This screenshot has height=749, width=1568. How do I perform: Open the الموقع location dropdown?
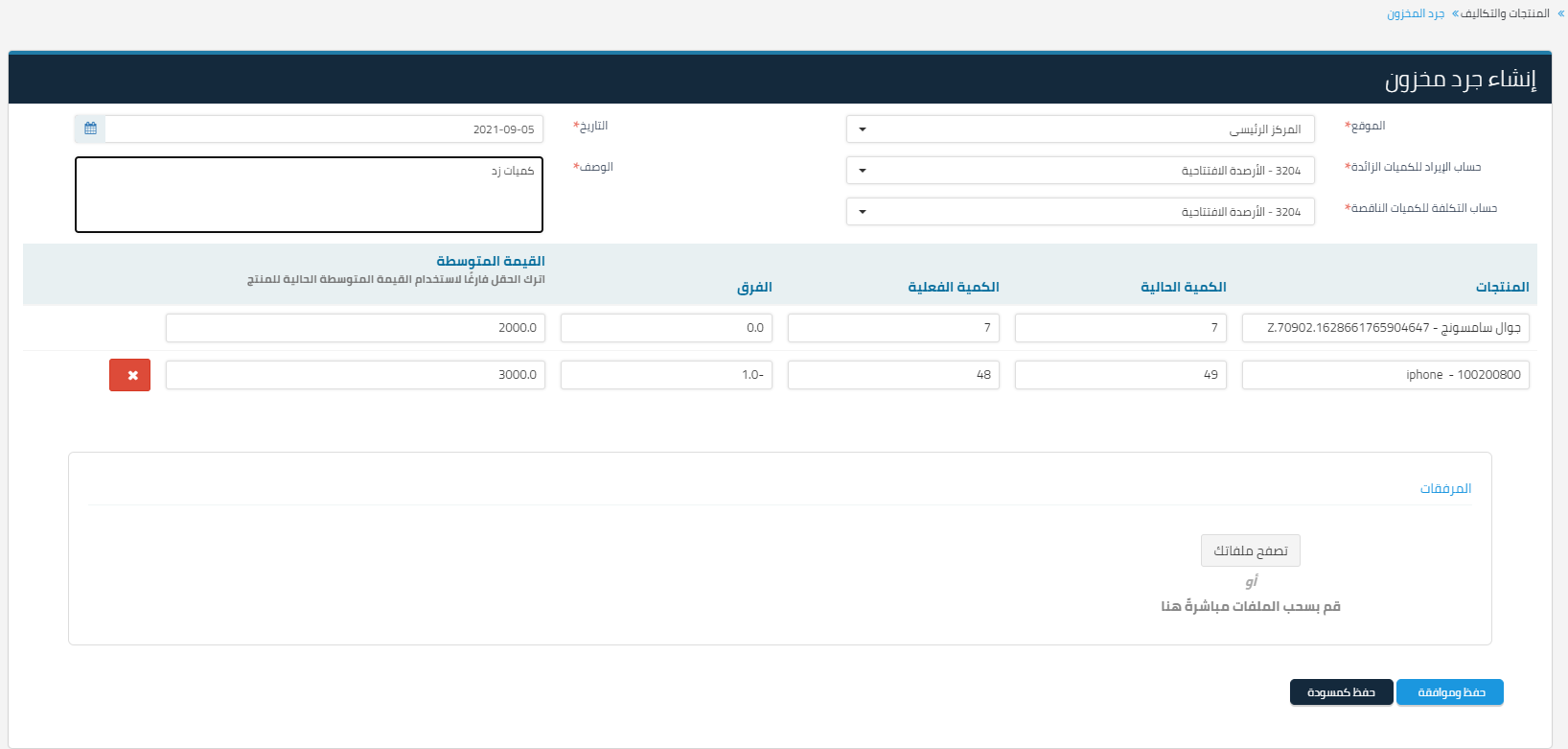1079,129
